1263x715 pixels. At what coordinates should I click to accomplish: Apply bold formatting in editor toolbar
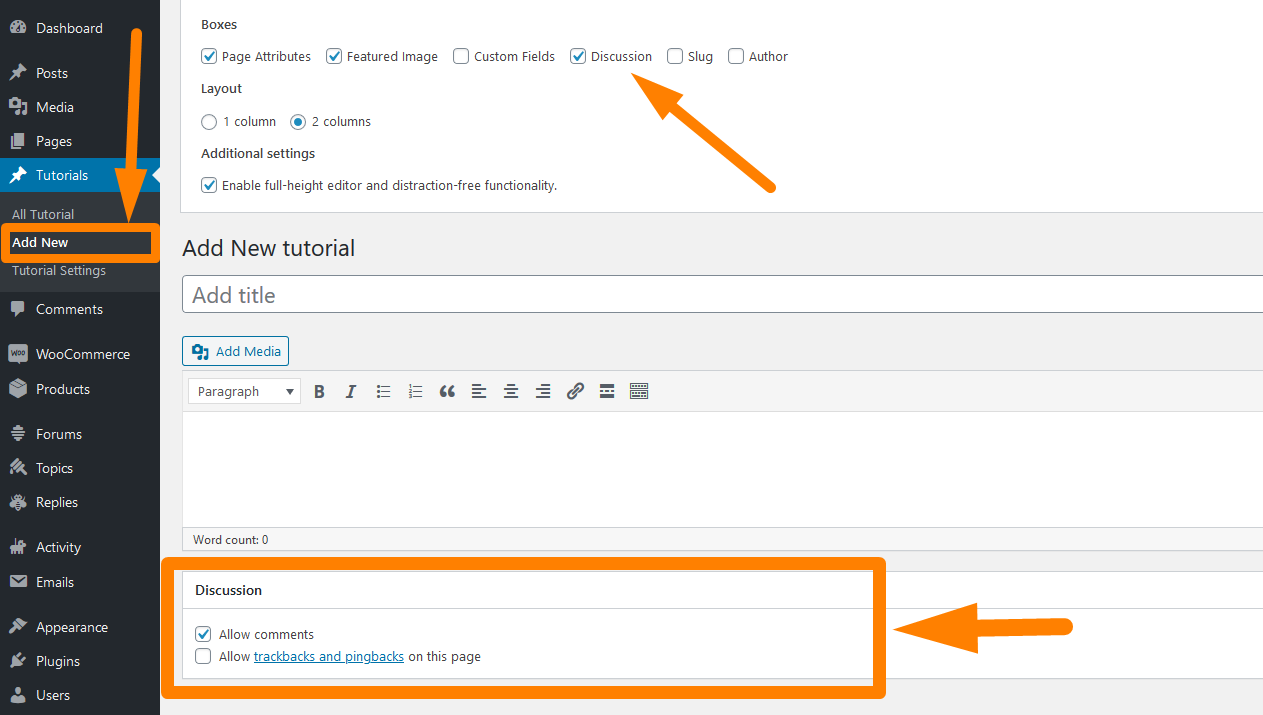click(319, 392)
